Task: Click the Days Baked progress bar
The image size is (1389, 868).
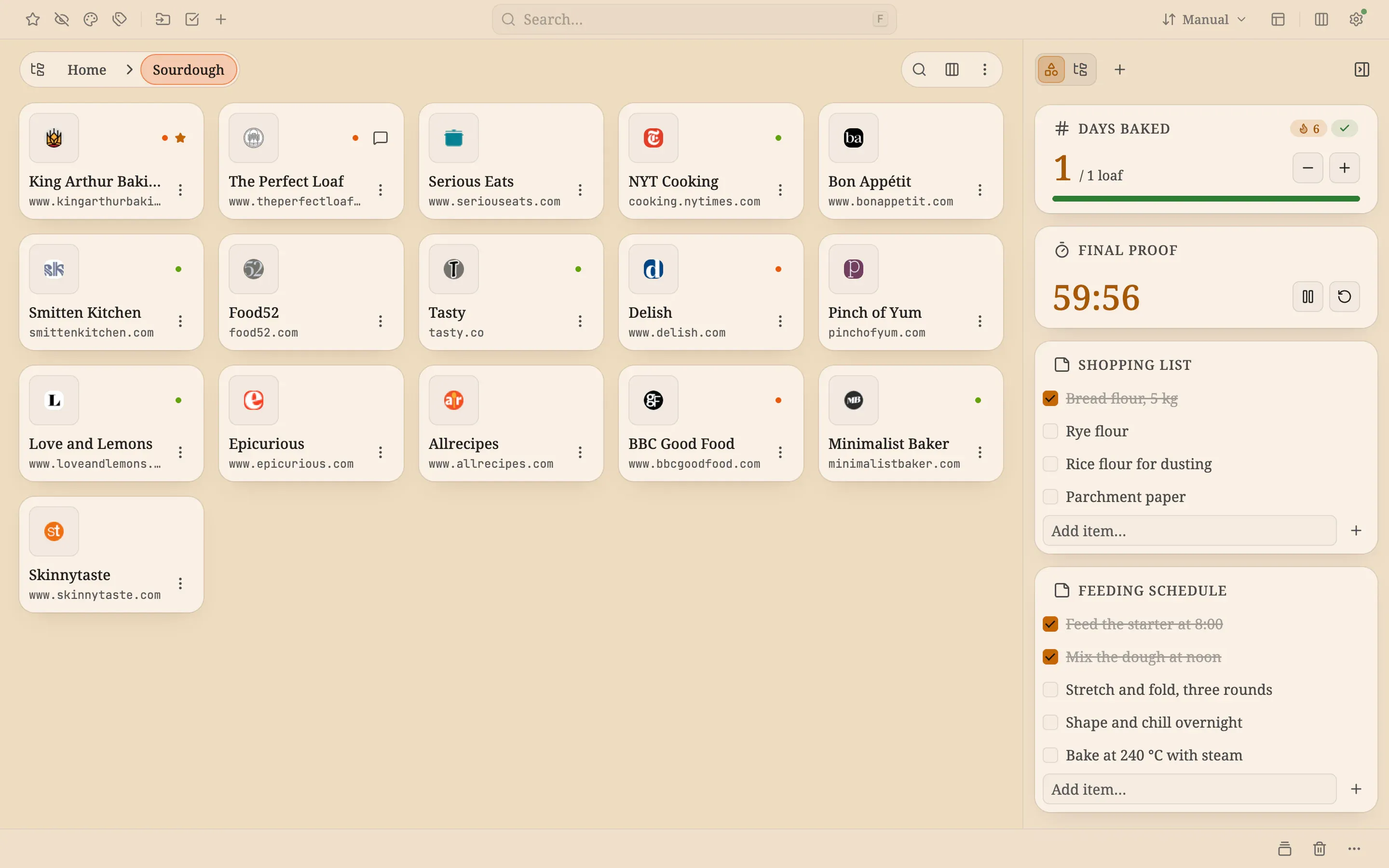Action: pyautogui.click(x=1206, y=199)
